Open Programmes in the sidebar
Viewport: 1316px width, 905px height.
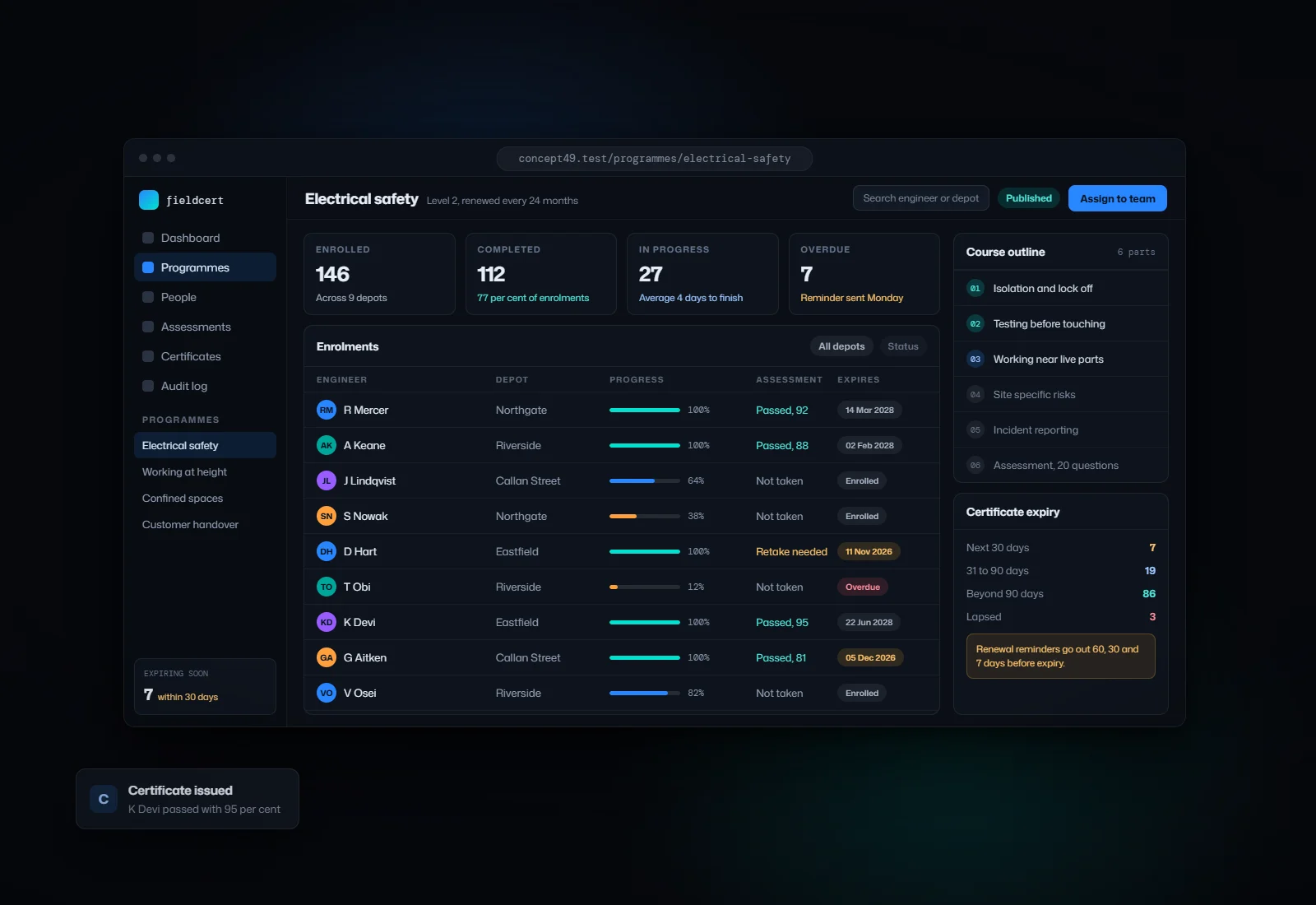(x=205, y=267)
